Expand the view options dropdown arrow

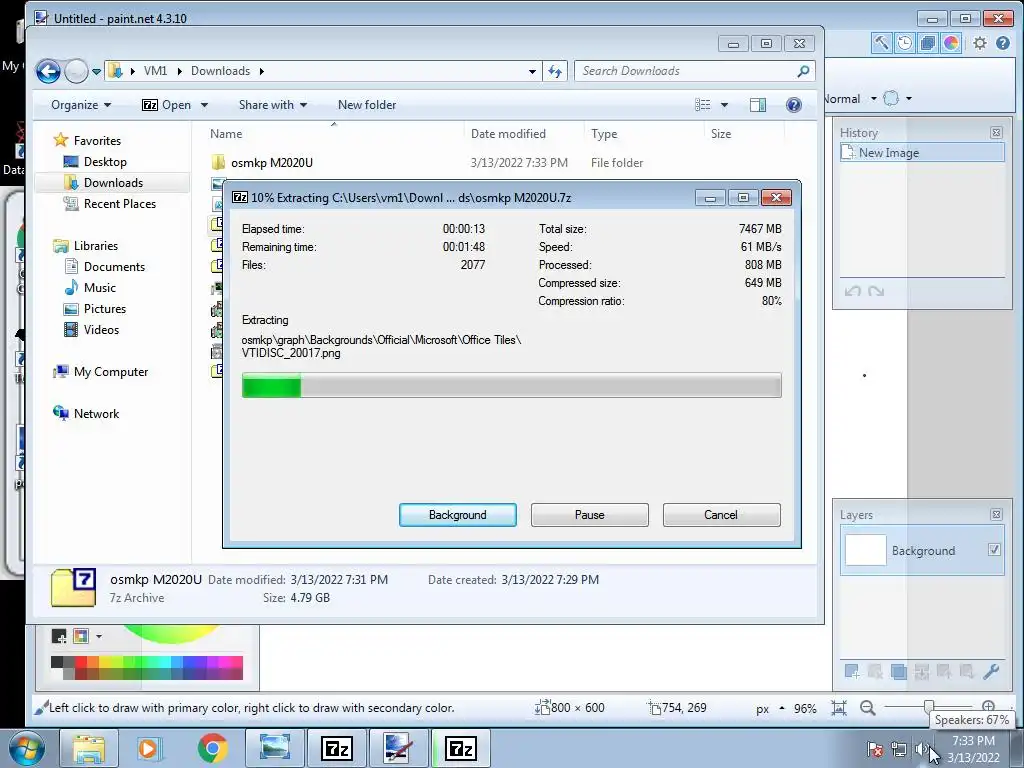point(724,105)
